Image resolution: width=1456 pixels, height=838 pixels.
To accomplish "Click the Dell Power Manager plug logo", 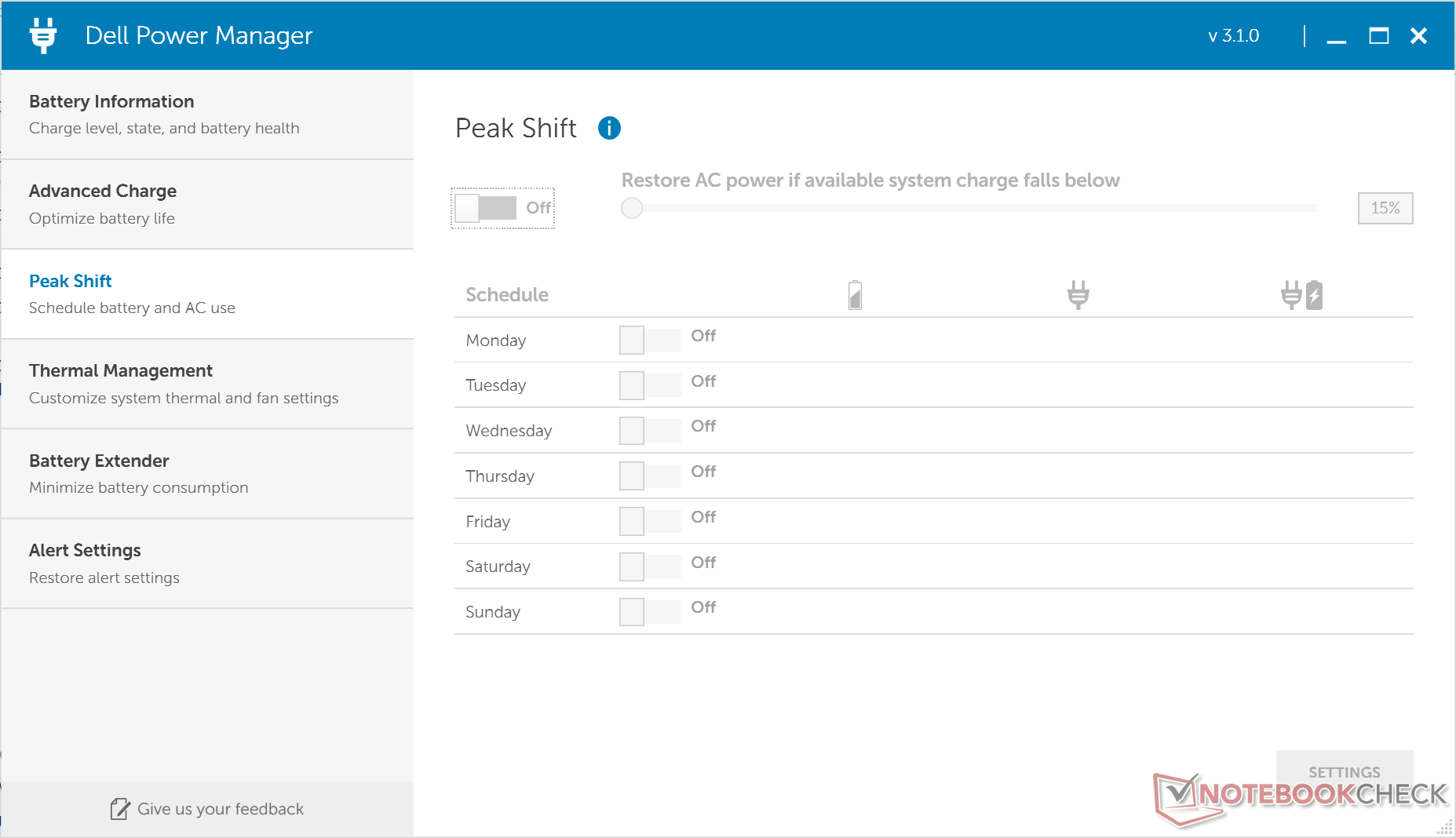I will pyautogui.click(x=43, y=35).
